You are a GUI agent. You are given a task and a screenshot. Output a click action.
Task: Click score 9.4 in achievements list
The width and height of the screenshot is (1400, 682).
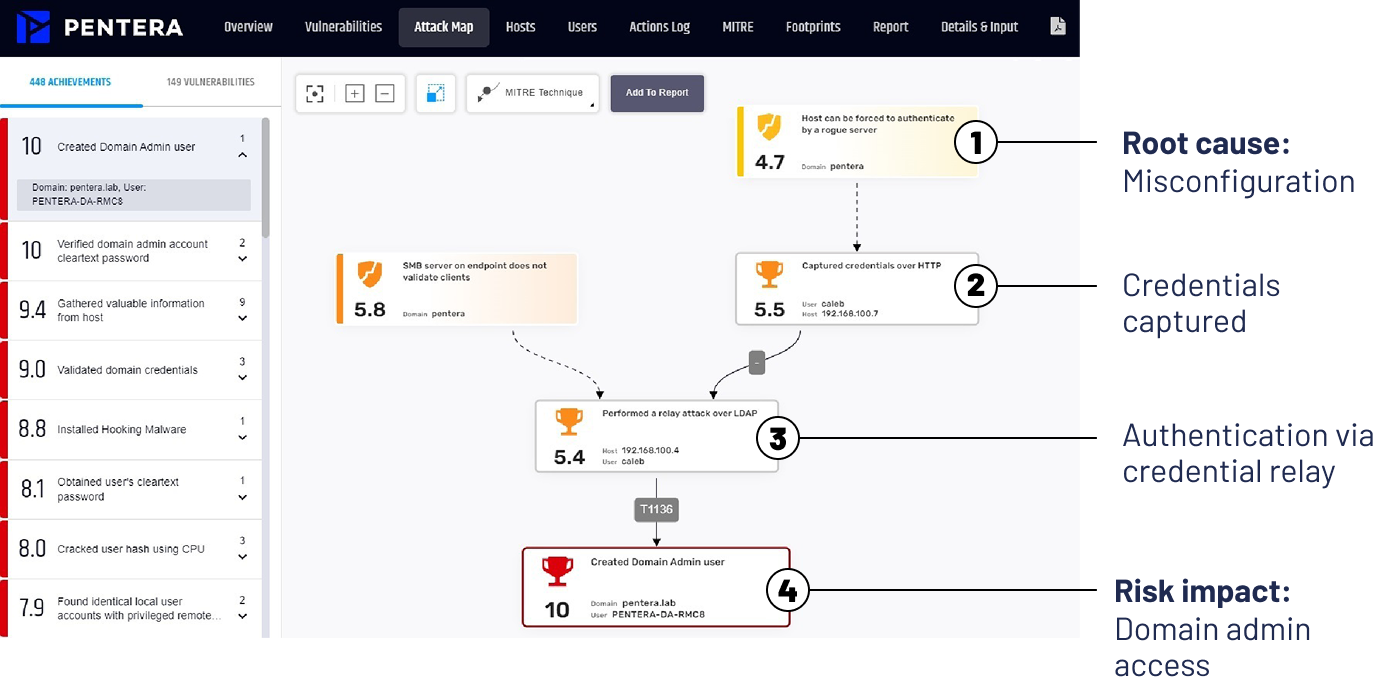click(32, 310)
